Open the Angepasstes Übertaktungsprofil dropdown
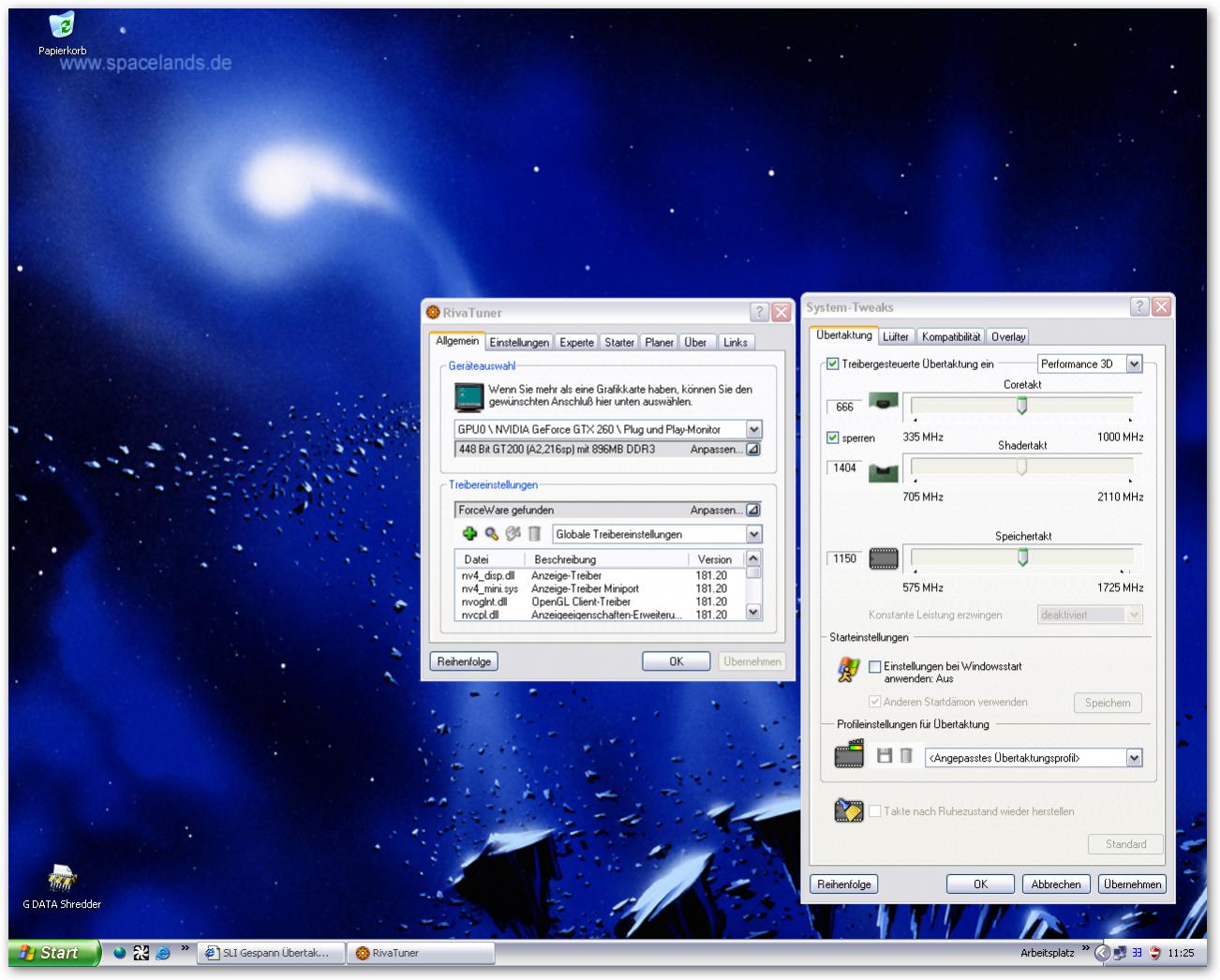The image size is (1220, 980). (1134, 758)
